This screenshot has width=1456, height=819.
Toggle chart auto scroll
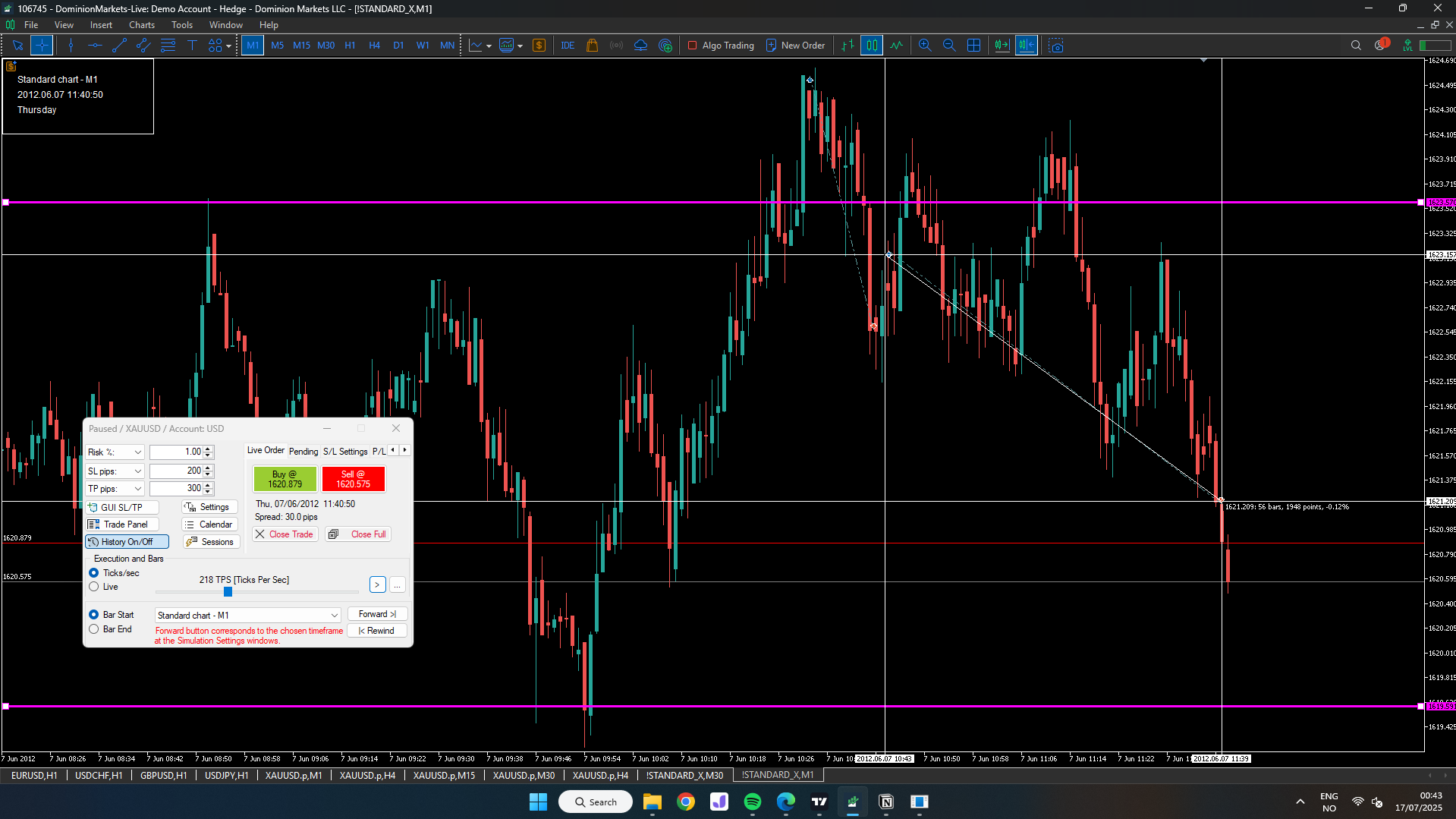click(x=1002, y=46)
